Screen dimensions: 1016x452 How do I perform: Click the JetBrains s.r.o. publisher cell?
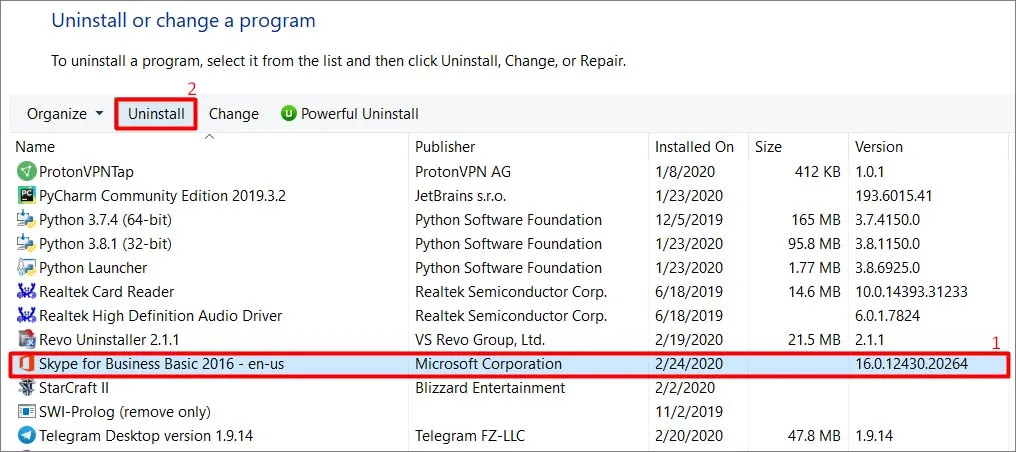tap(461, 196)
